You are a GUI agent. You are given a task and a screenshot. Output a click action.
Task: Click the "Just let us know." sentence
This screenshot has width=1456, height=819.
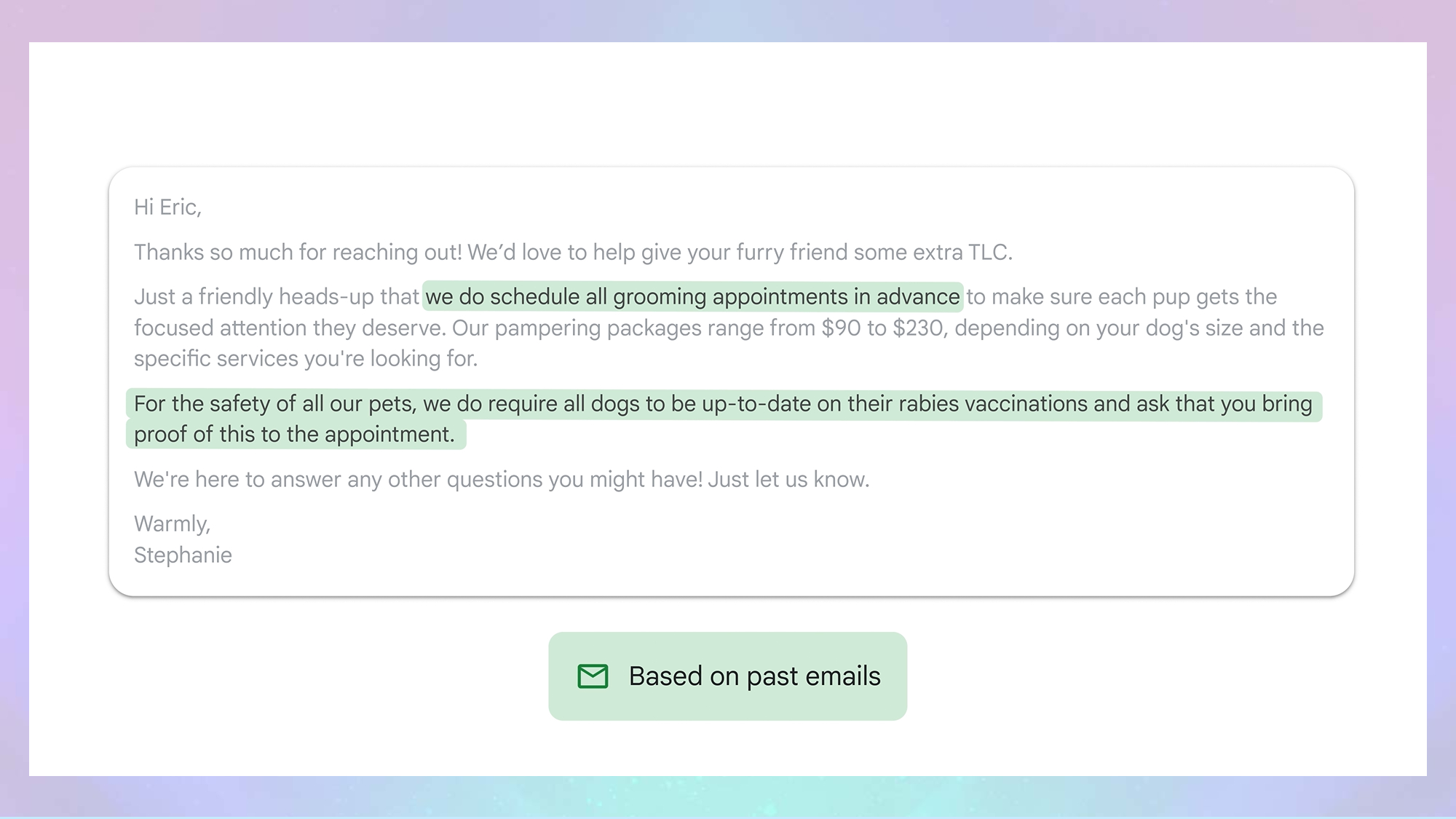(788, 480)
